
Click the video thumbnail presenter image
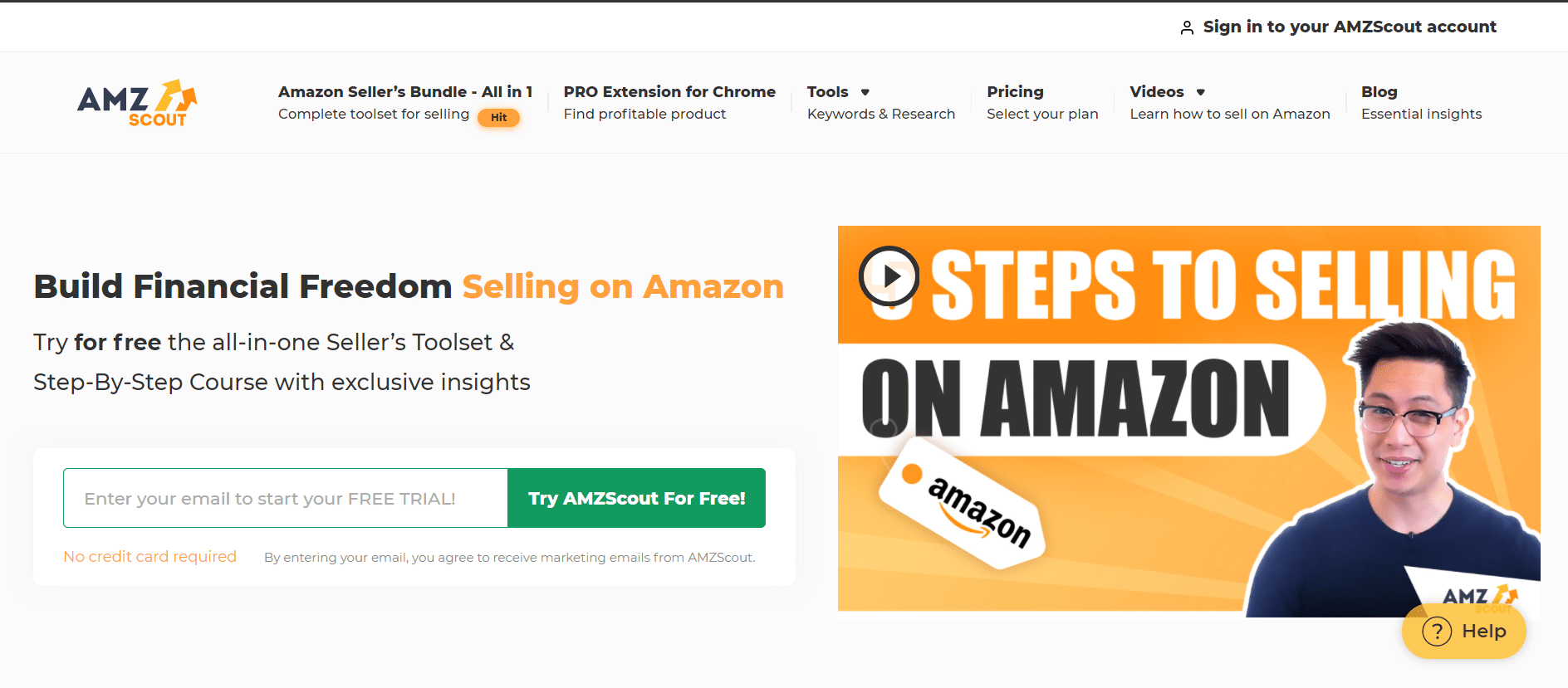1404,465
